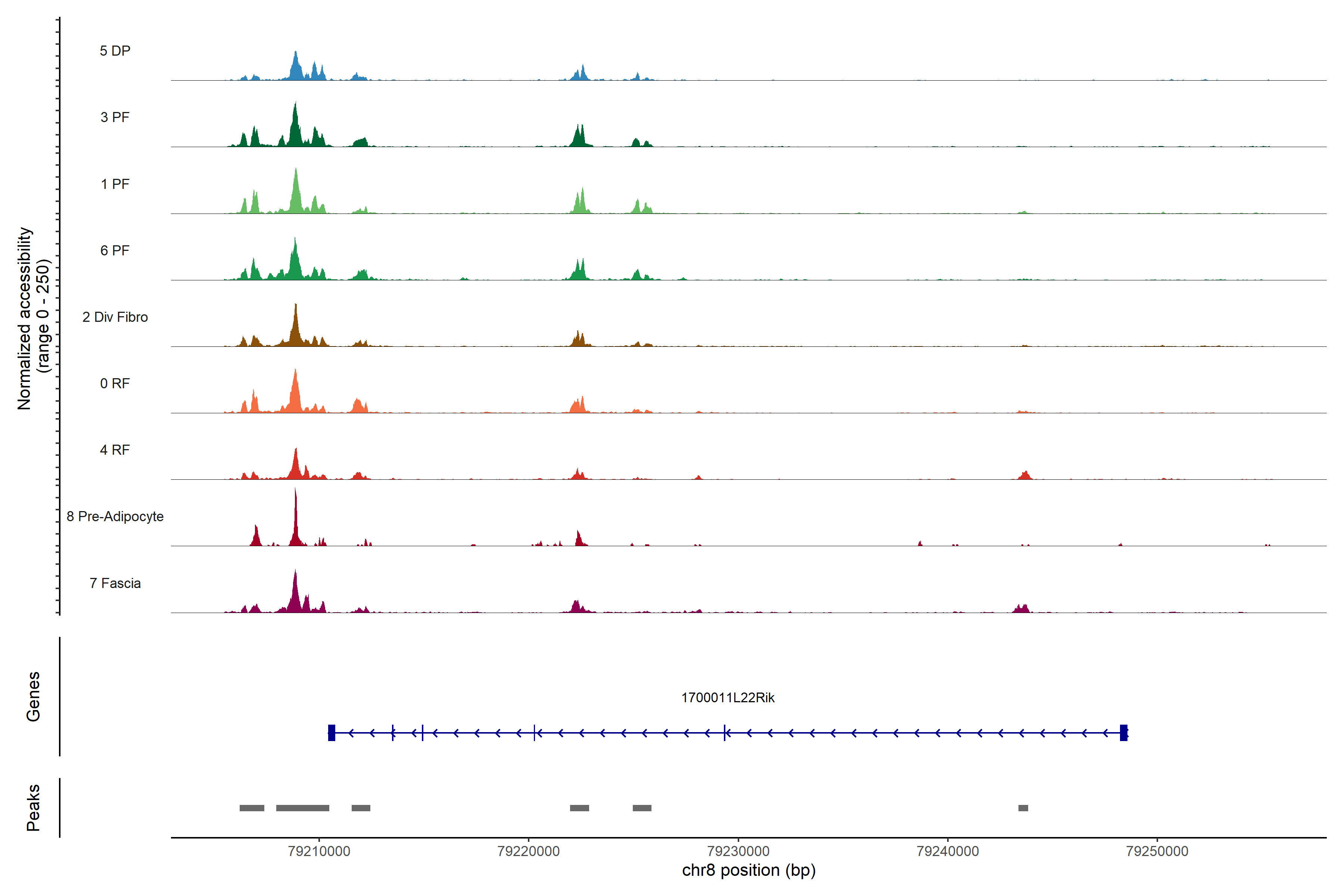Click the 8 Pre-Adipocyte track label
Image resolution: width=1344 pixels, height=896 pixels.
(115, 516)
